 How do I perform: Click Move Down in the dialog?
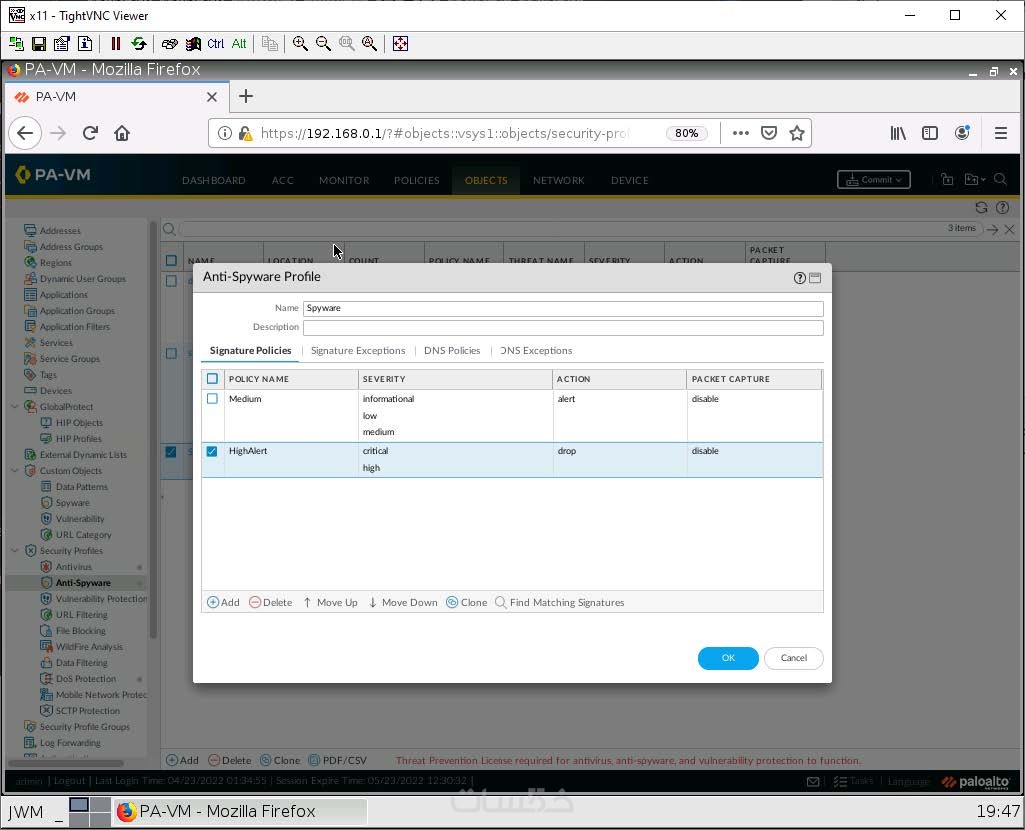point(403,603)
